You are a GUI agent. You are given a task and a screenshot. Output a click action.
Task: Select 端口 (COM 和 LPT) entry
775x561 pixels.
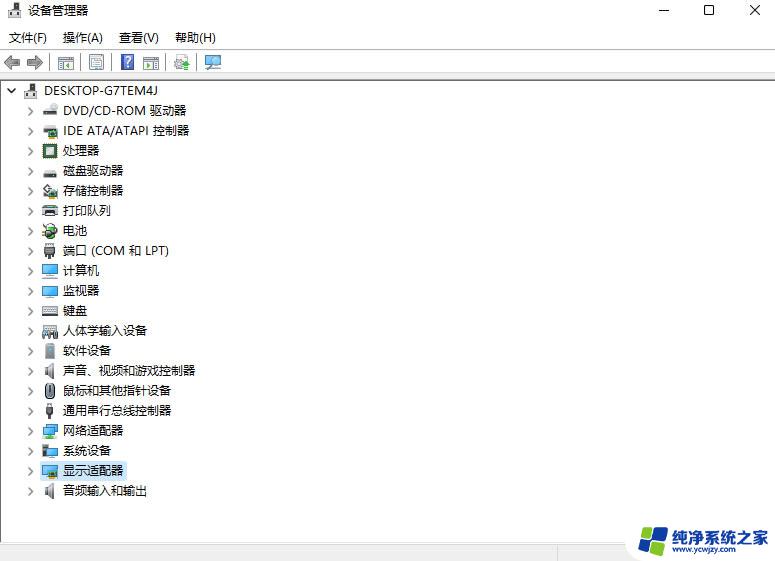(115, 251)
